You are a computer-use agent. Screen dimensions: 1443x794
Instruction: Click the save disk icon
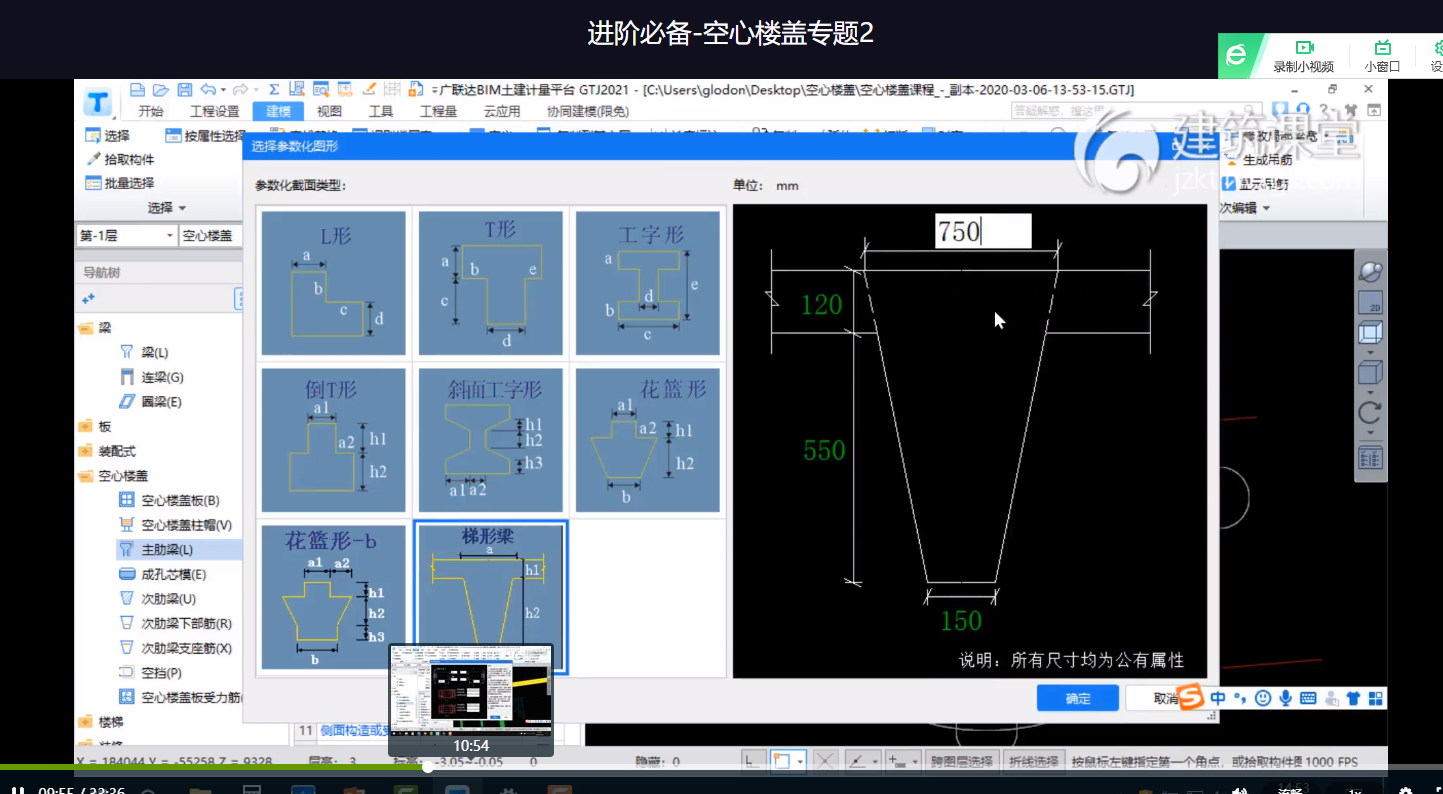pyautogui.click(x=184, y=89)
